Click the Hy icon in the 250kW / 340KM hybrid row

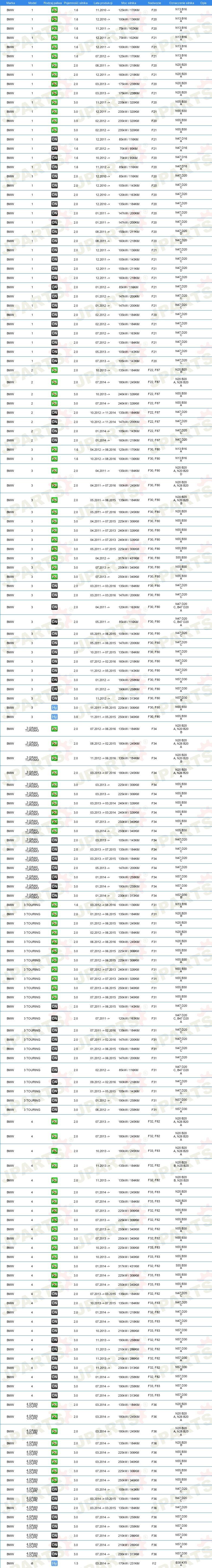54,716
